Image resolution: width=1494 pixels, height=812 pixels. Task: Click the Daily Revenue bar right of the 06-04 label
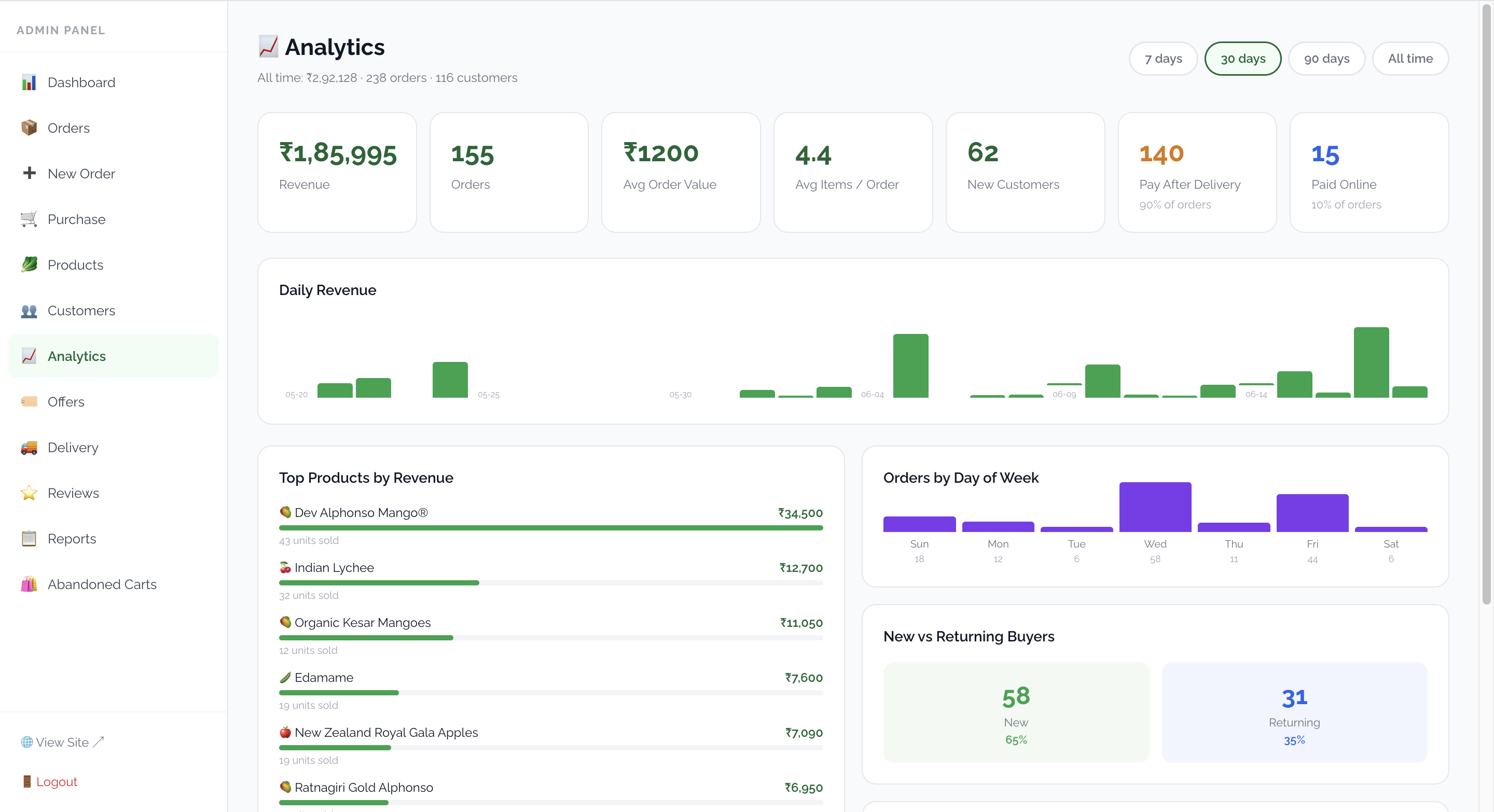910,366
